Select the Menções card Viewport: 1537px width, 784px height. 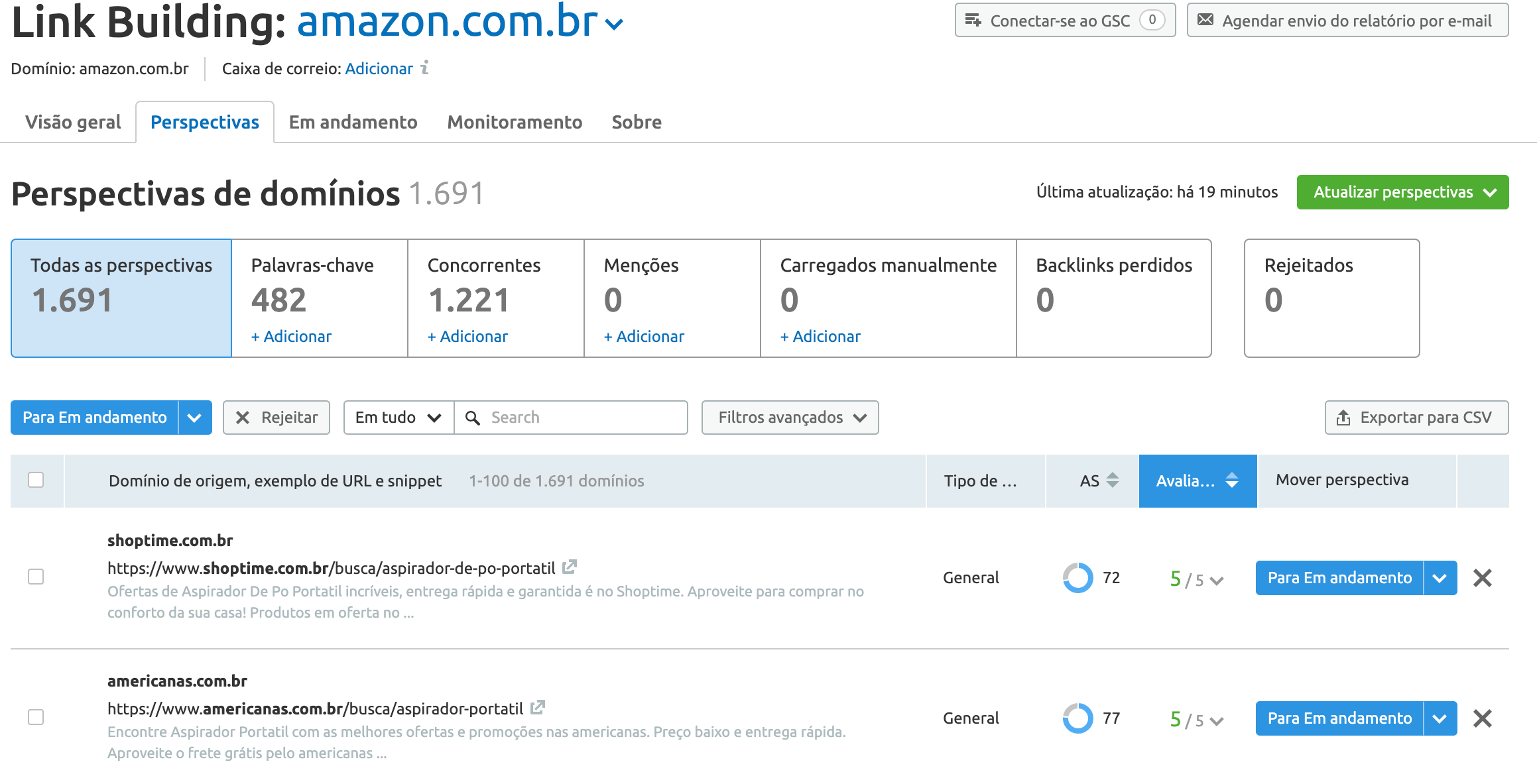click(672, 298)
